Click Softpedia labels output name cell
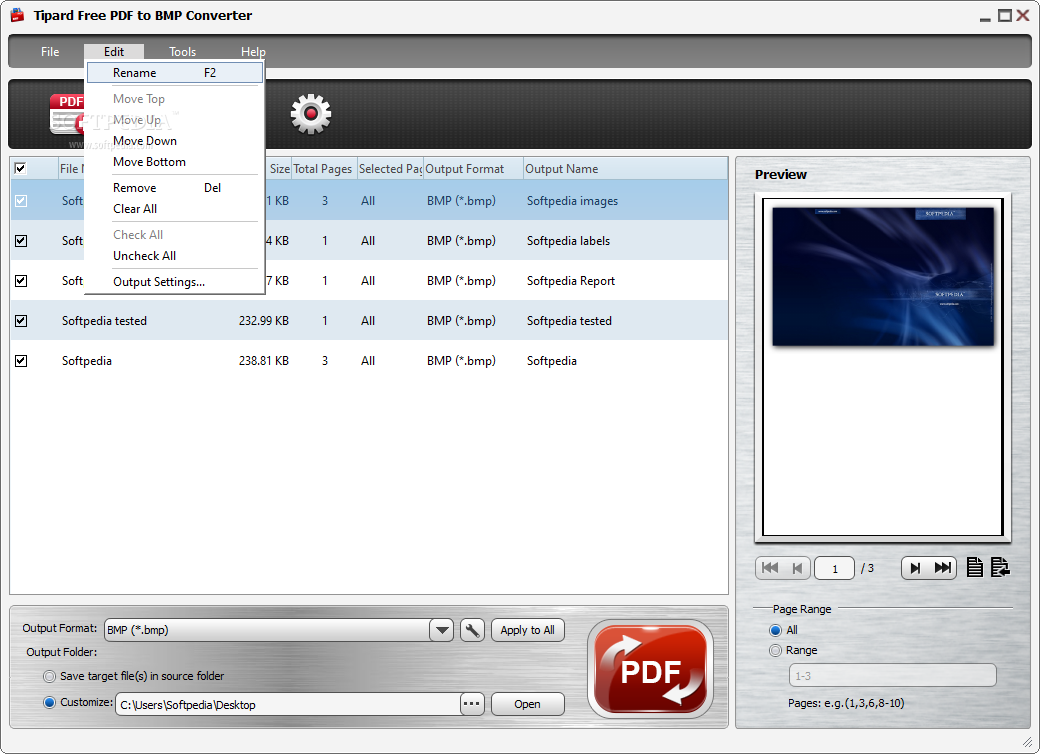 (568, 241)
